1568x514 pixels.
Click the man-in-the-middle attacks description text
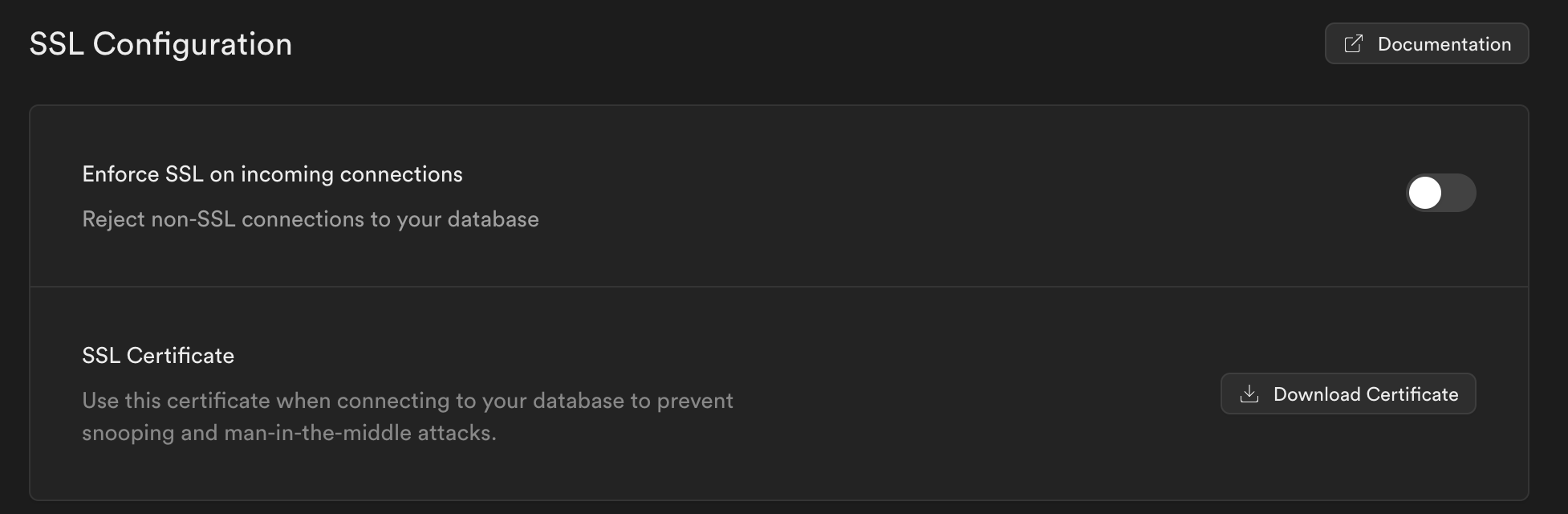pyautogui.click(x=289, y=433)
